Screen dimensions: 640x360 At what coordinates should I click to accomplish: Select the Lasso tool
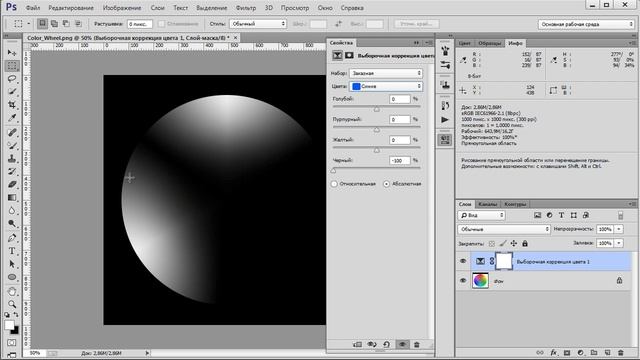coord(12,78)
